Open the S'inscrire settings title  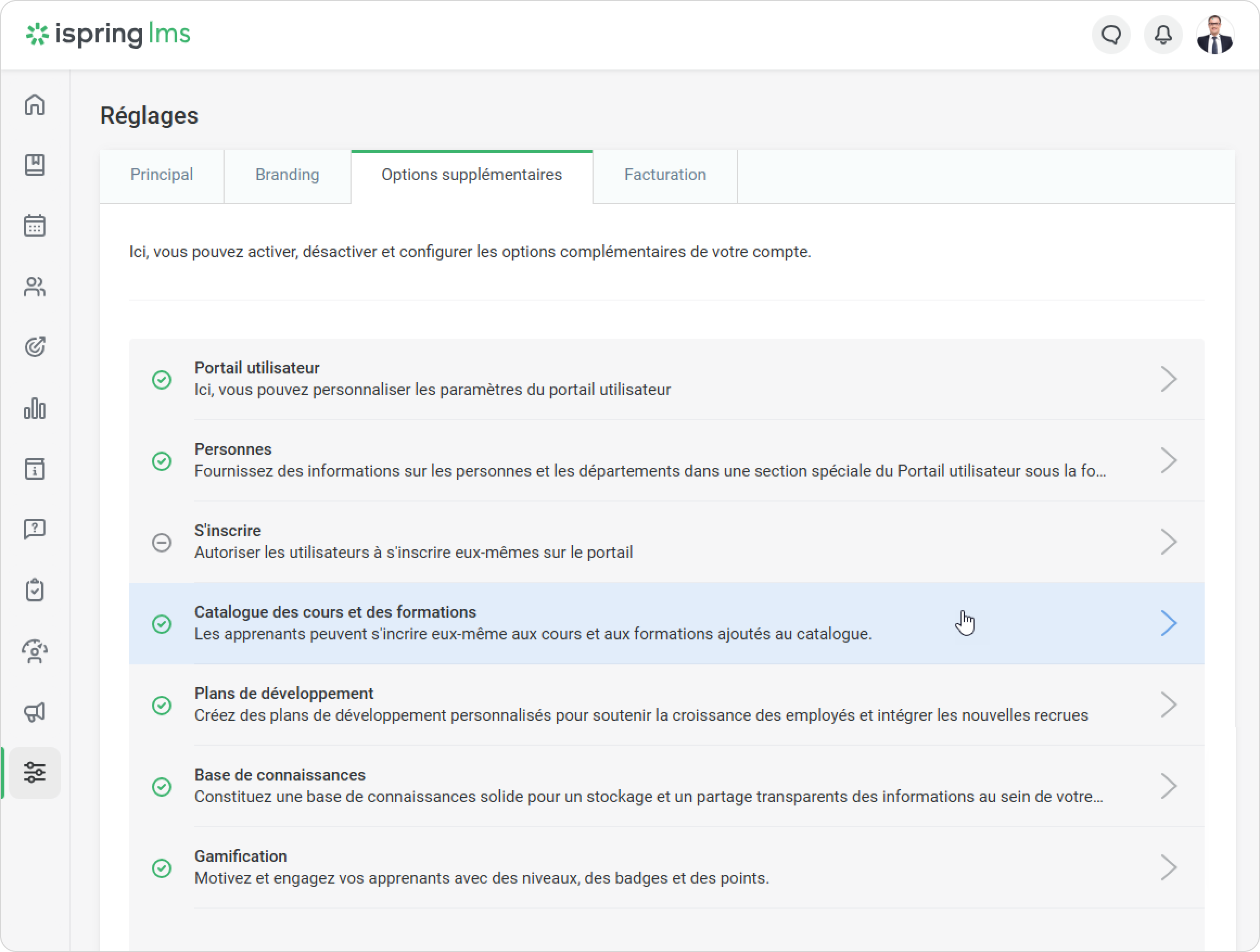pos(227,530)
